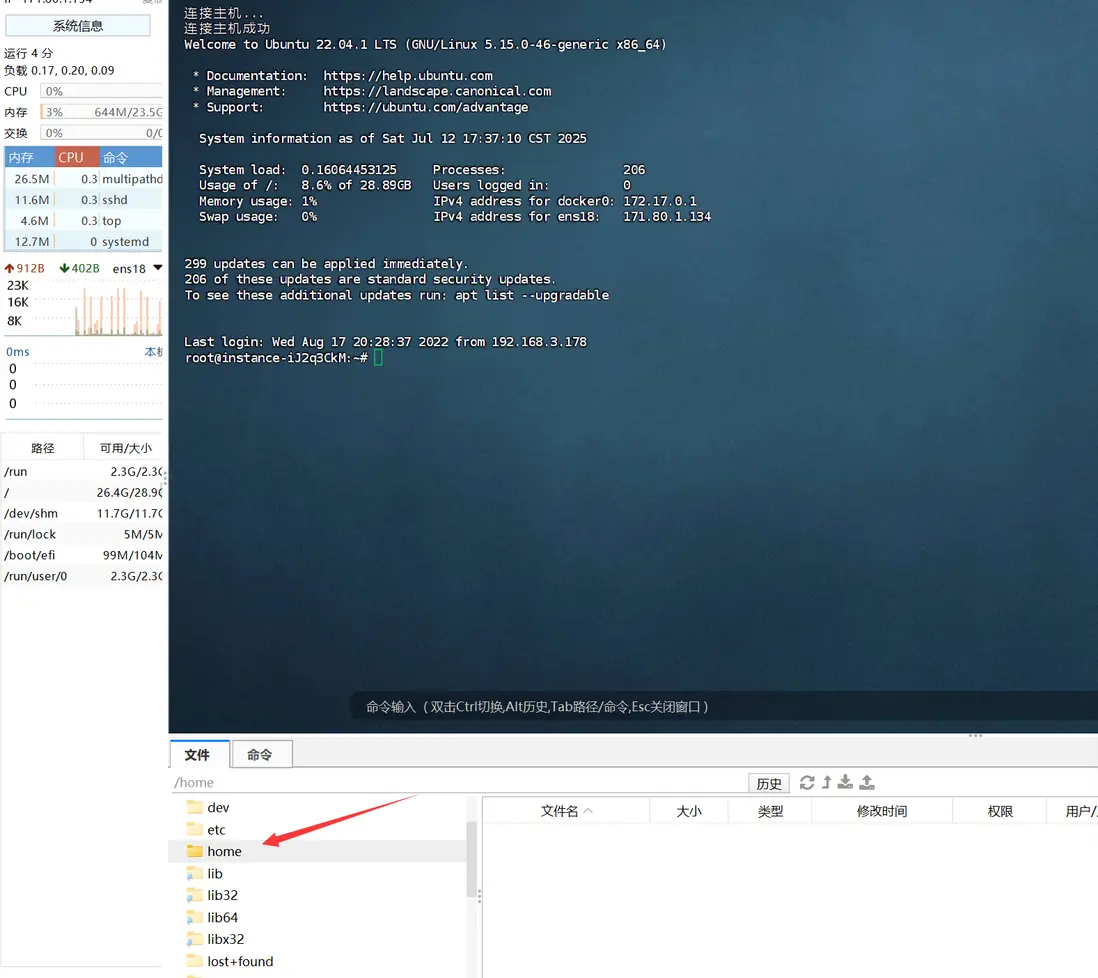Click the lost+found folder icon
Image resolution: width=1098 pixels, height=978 pixels.
coord(195,960)
